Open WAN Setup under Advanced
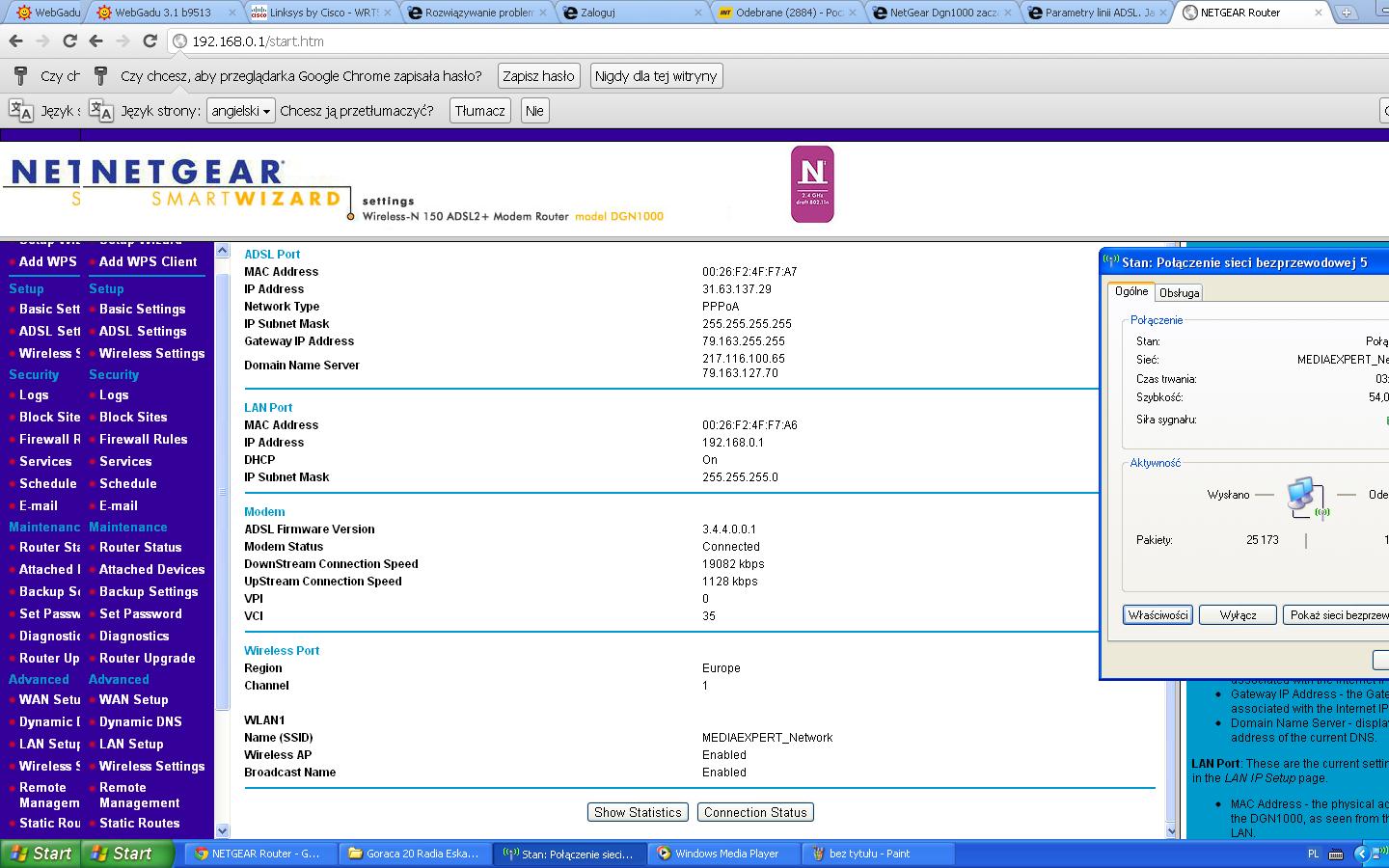This screenshot has width=1389, height=868. click(133, 699)
